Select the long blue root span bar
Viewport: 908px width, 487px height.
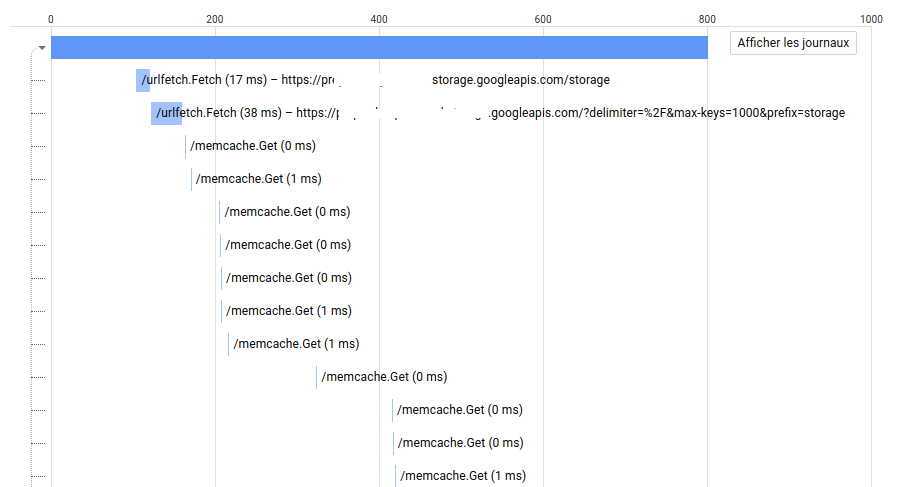coord(379,47)
